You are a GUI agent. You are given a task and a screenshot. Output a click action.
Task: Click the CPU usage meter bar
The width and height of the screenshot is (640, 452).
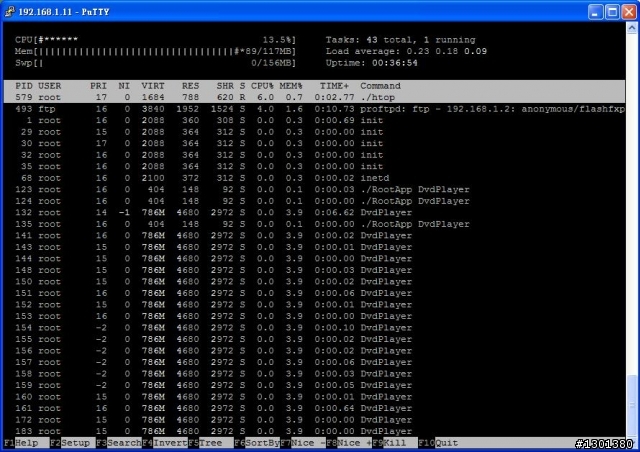point(155,40)
